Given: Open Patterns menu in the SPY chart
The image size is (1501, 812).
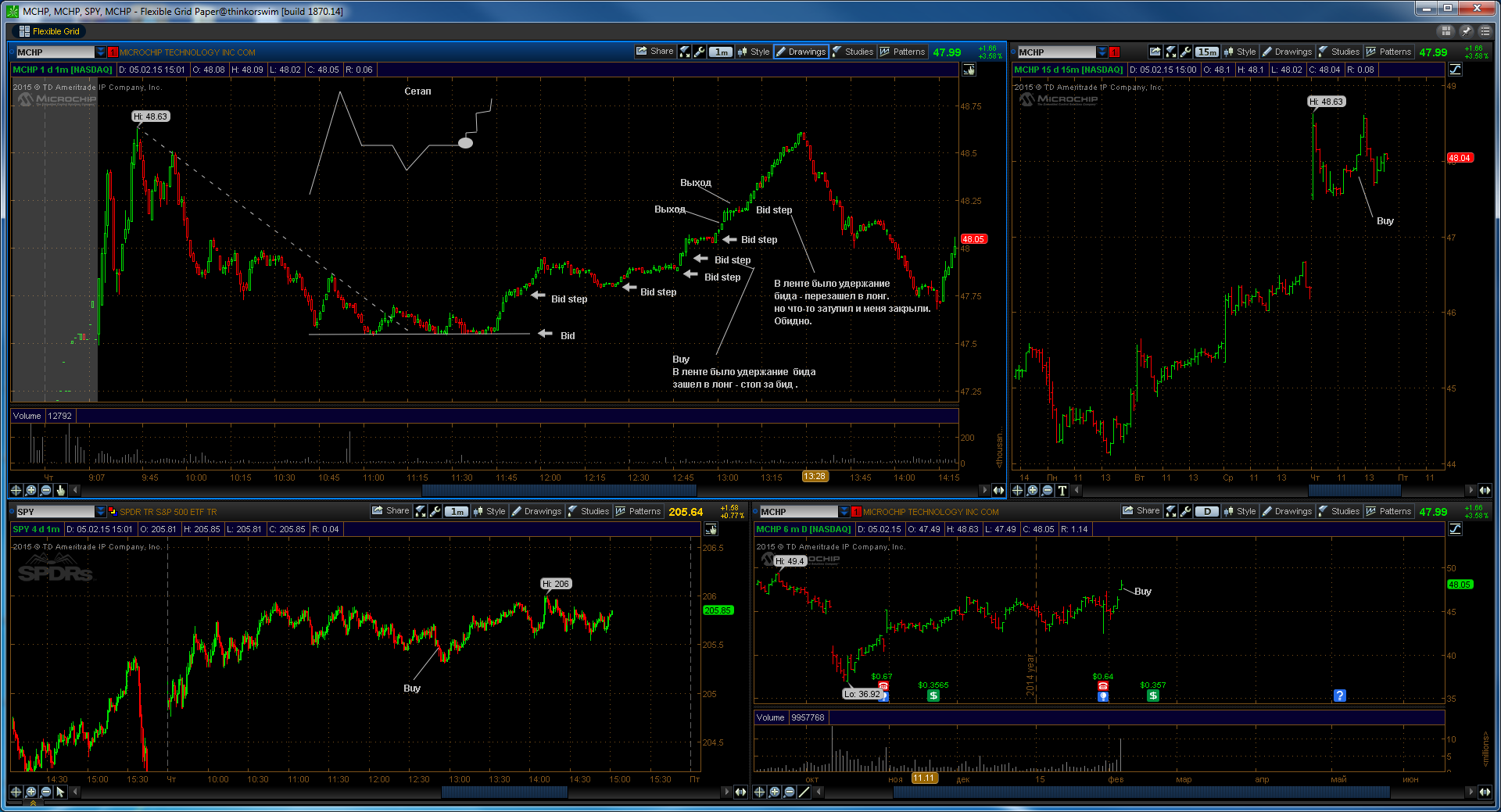Looking at the screenshot, I should click(x=638, y=511).
